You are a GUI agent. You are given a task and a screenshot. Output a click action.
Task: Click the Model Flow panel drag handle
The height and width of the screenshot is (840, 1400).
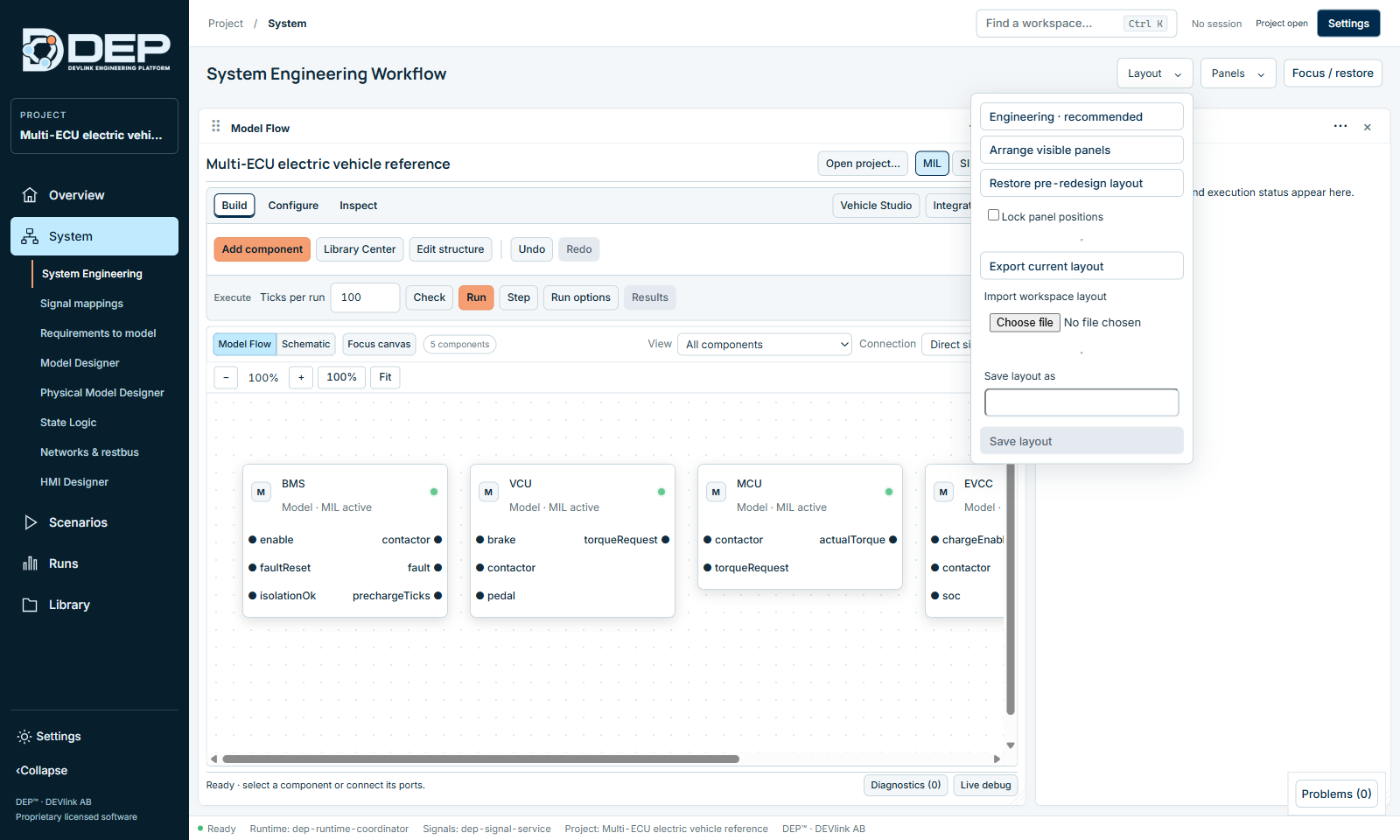click(x=216, y=127)
